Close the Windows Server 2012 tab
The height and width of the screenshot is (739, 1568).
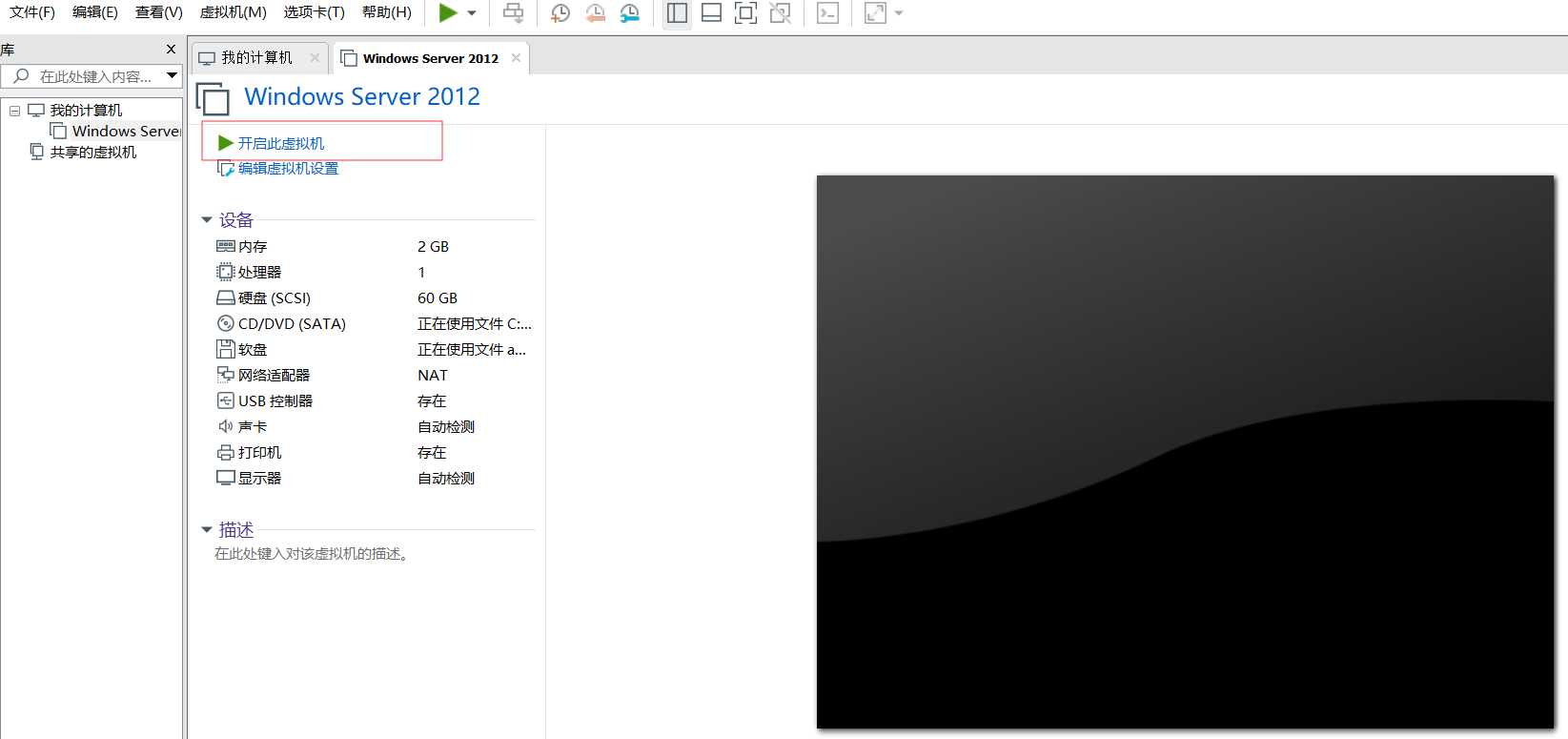[516, 57]
